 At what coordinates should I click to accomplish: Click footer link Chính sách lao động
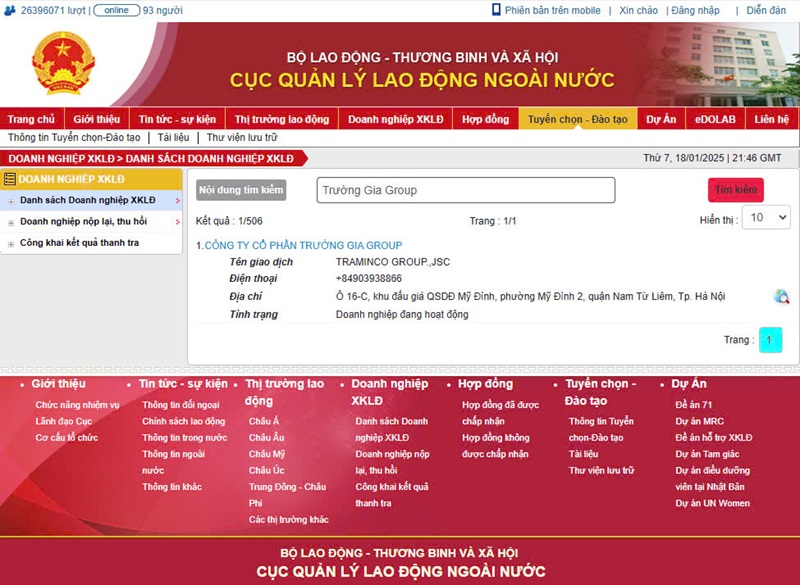(x=184, y=421)
